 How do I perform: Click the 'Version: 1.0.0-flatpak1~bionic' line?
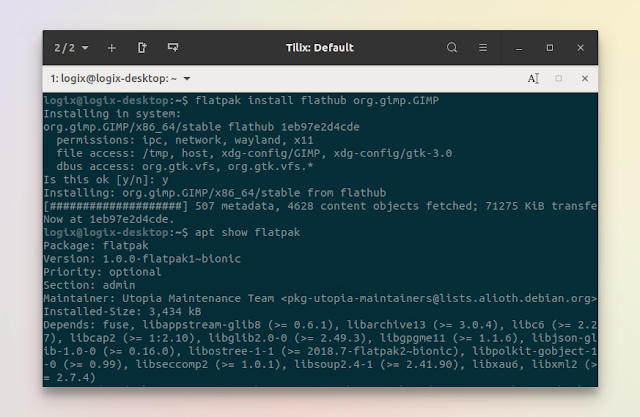pos(142,259)
